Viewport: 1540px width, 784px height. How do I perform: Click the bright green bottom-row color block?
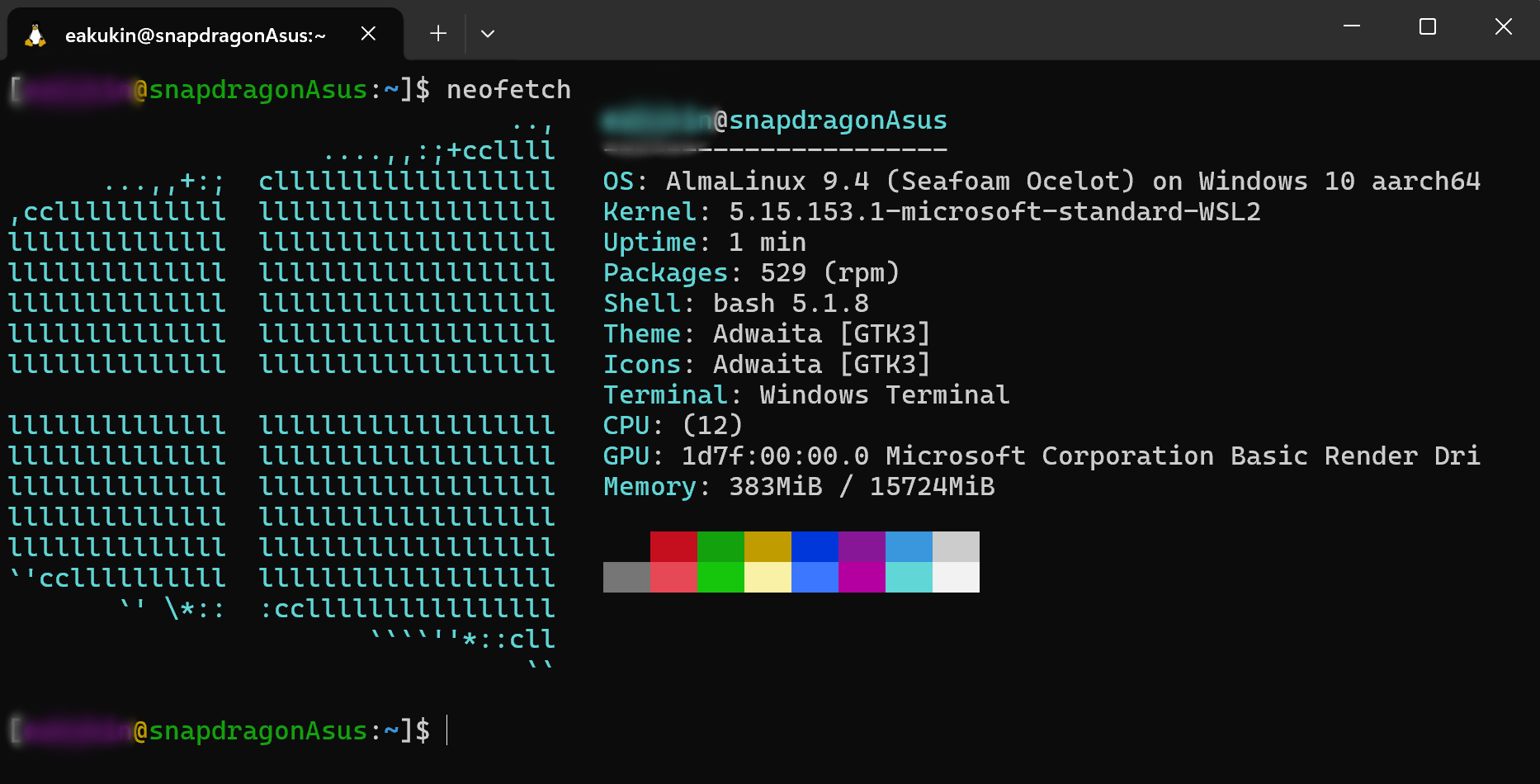pyautogui.click(x=720, y=577)
